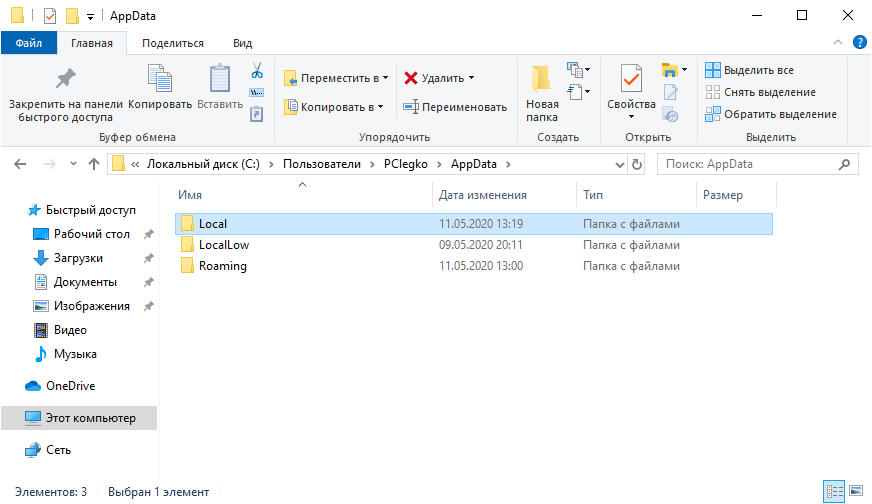Click Select all in ribbon

click(x=750, y=70)
